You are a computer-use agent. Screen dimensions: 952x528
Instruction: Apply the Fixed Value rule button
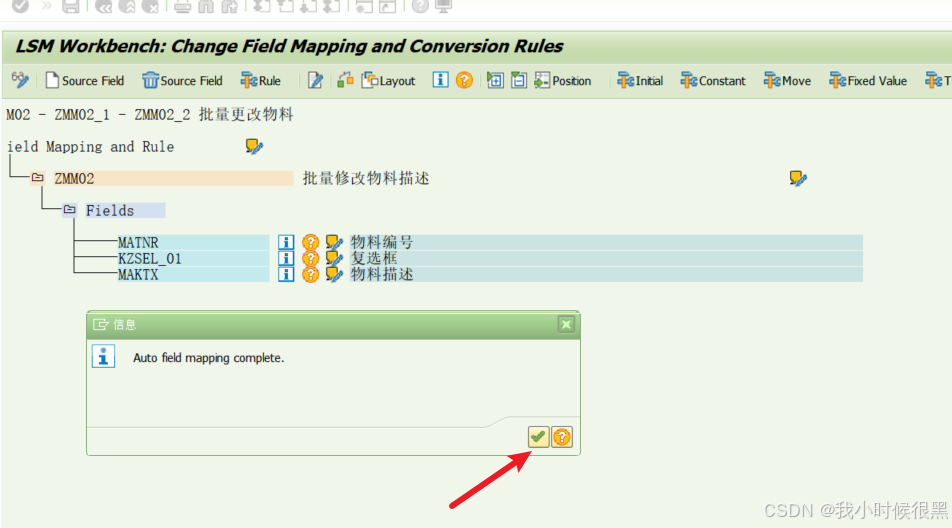pos(868,80)
